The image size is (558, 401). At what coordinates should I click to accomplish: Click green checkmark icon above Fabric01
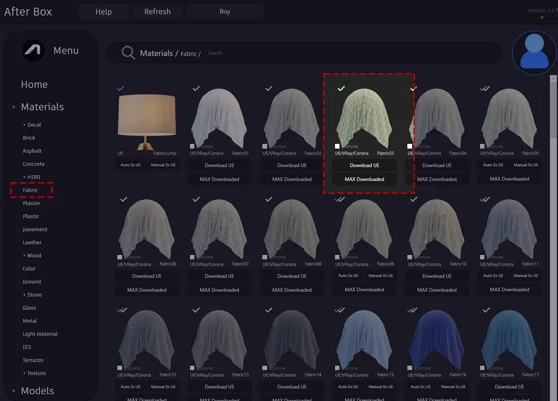coord(196,88)
